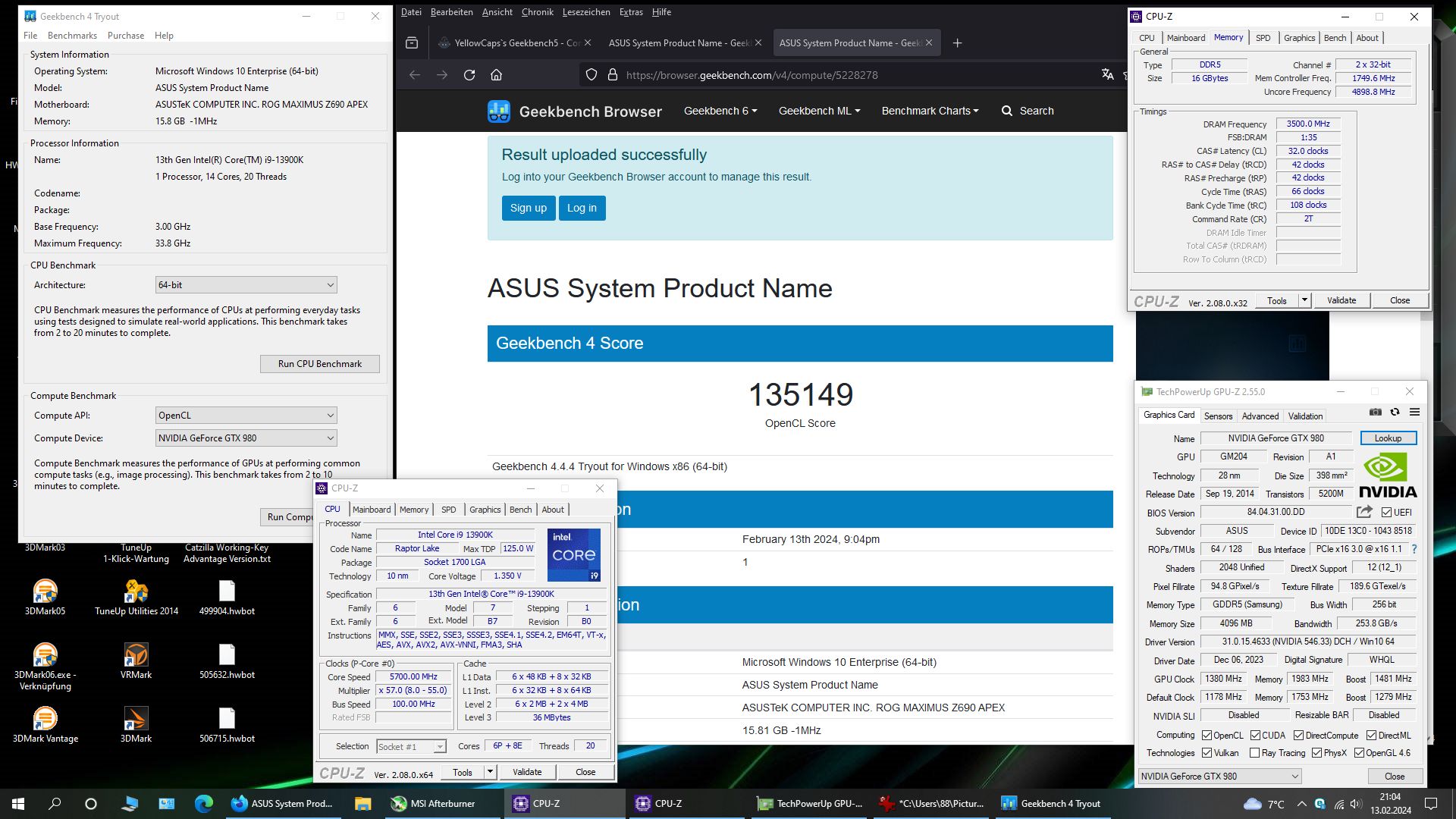This screenshot has height=819, width=1456.
Task: Click the Geekbench Browser logo icon
Action: (499, 111)
